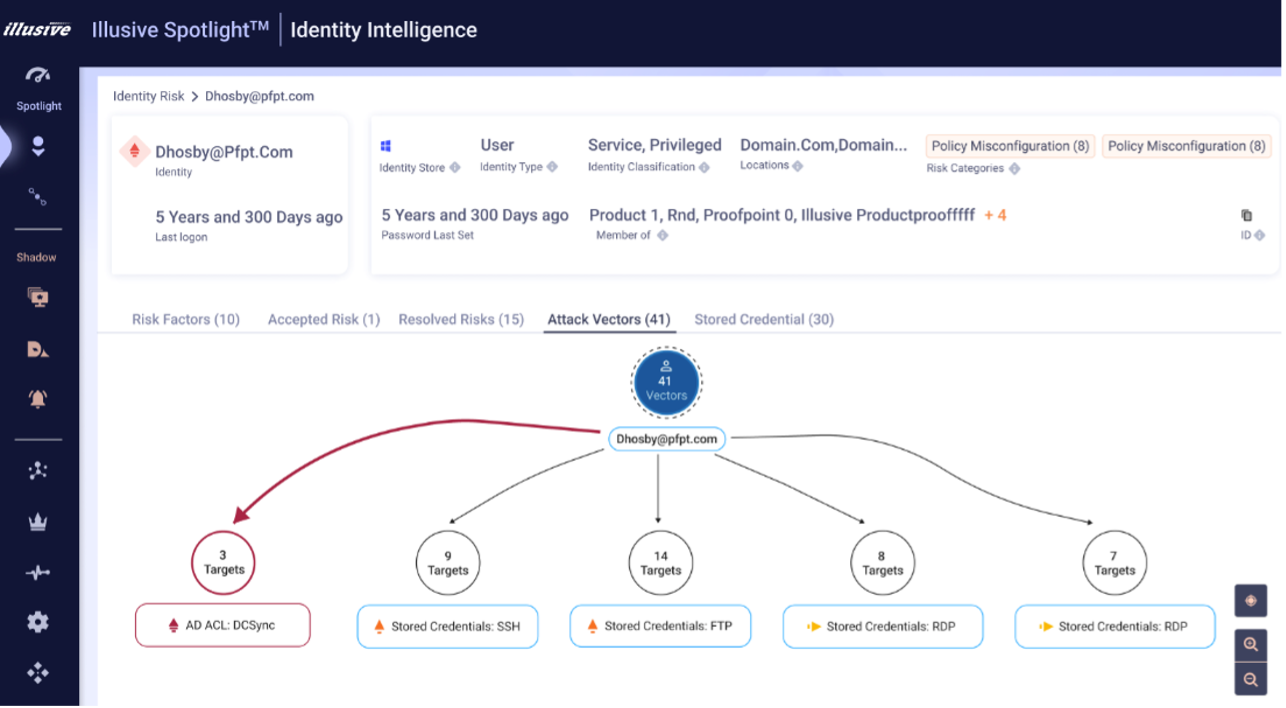Open the network nodes icon in sidebar
The height and width of the screenshot is (708, 1286).
(x=38, y=471)
